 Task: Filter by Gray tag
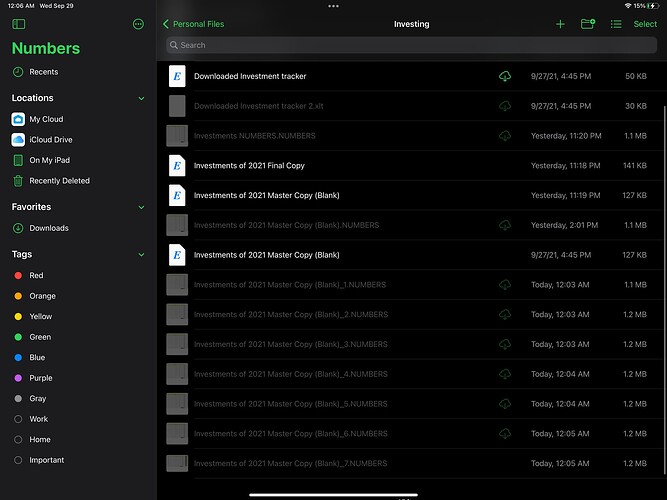pos(37,398)
